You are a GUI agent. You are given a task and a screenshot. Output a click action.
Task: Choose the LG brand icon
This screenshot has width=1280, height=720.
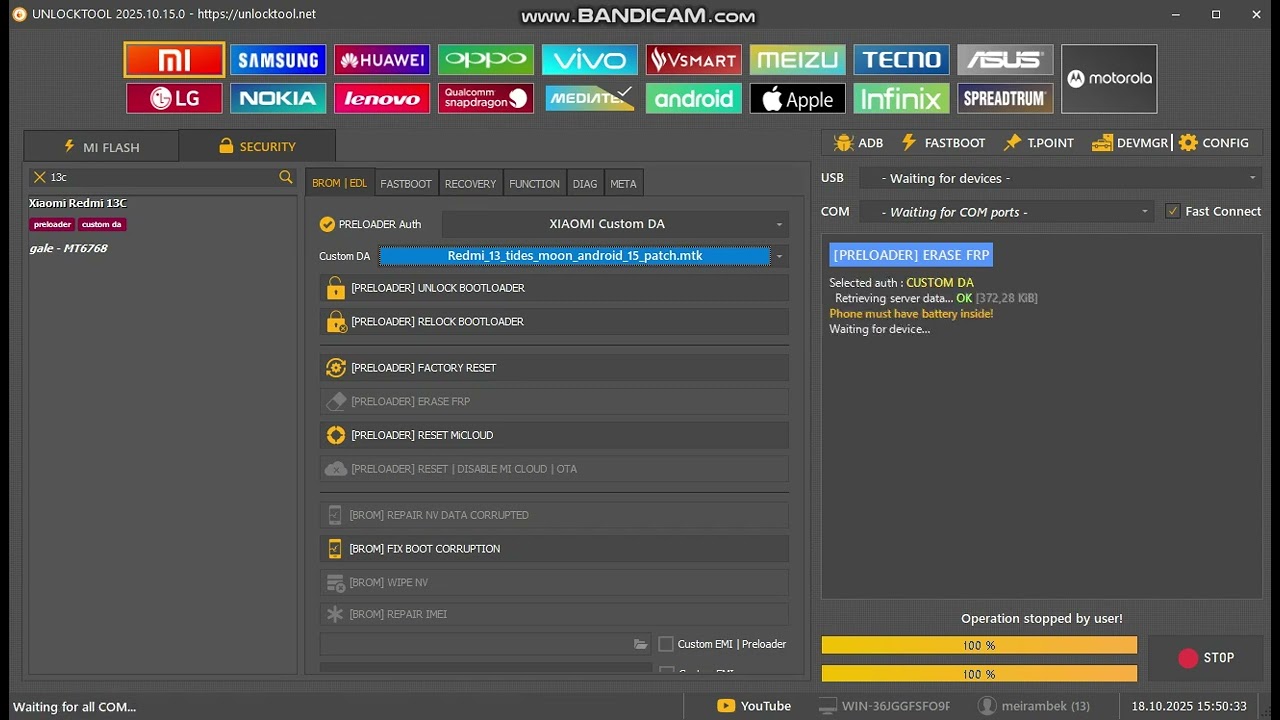[174, 98]
